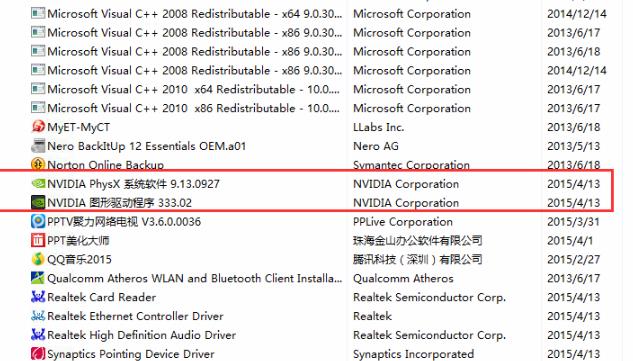Click the 2015/3/31 install date for PPTV
This screenshot has width=633, height=361.
(x=573, y=222)
